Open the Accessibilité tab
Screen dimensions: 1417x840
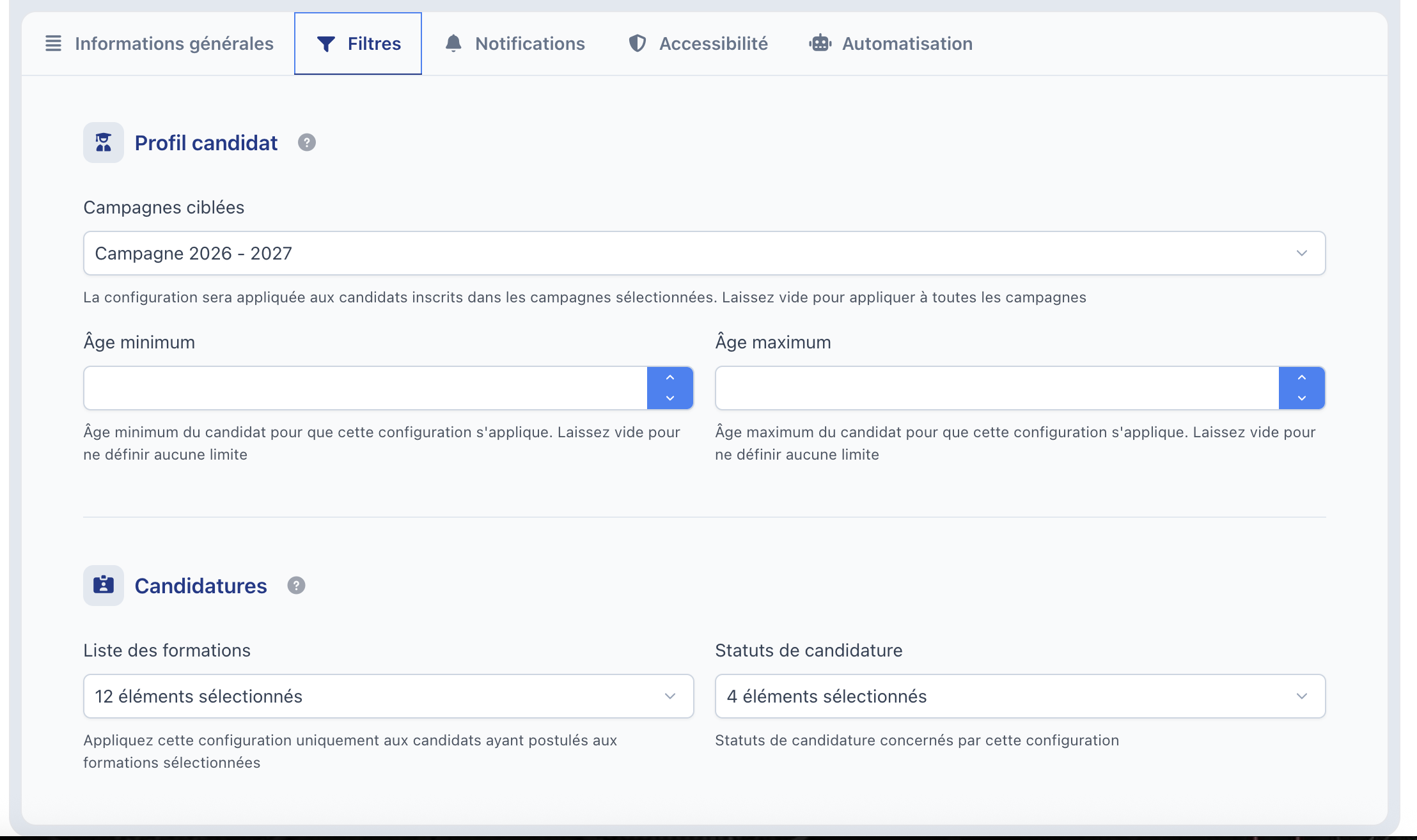pos(698,43)
